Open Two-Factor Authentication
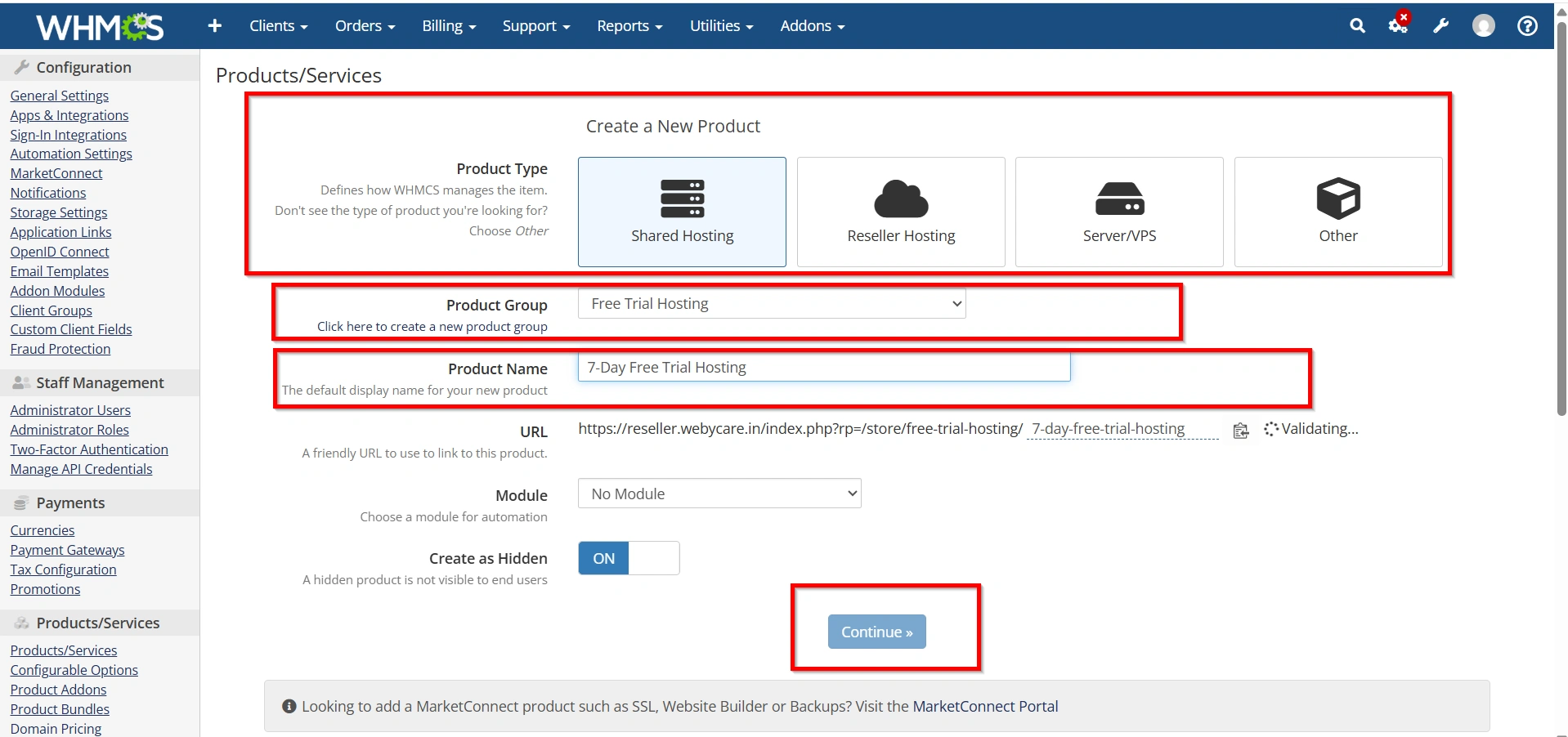1568x737 pixels. pos(89,449)
